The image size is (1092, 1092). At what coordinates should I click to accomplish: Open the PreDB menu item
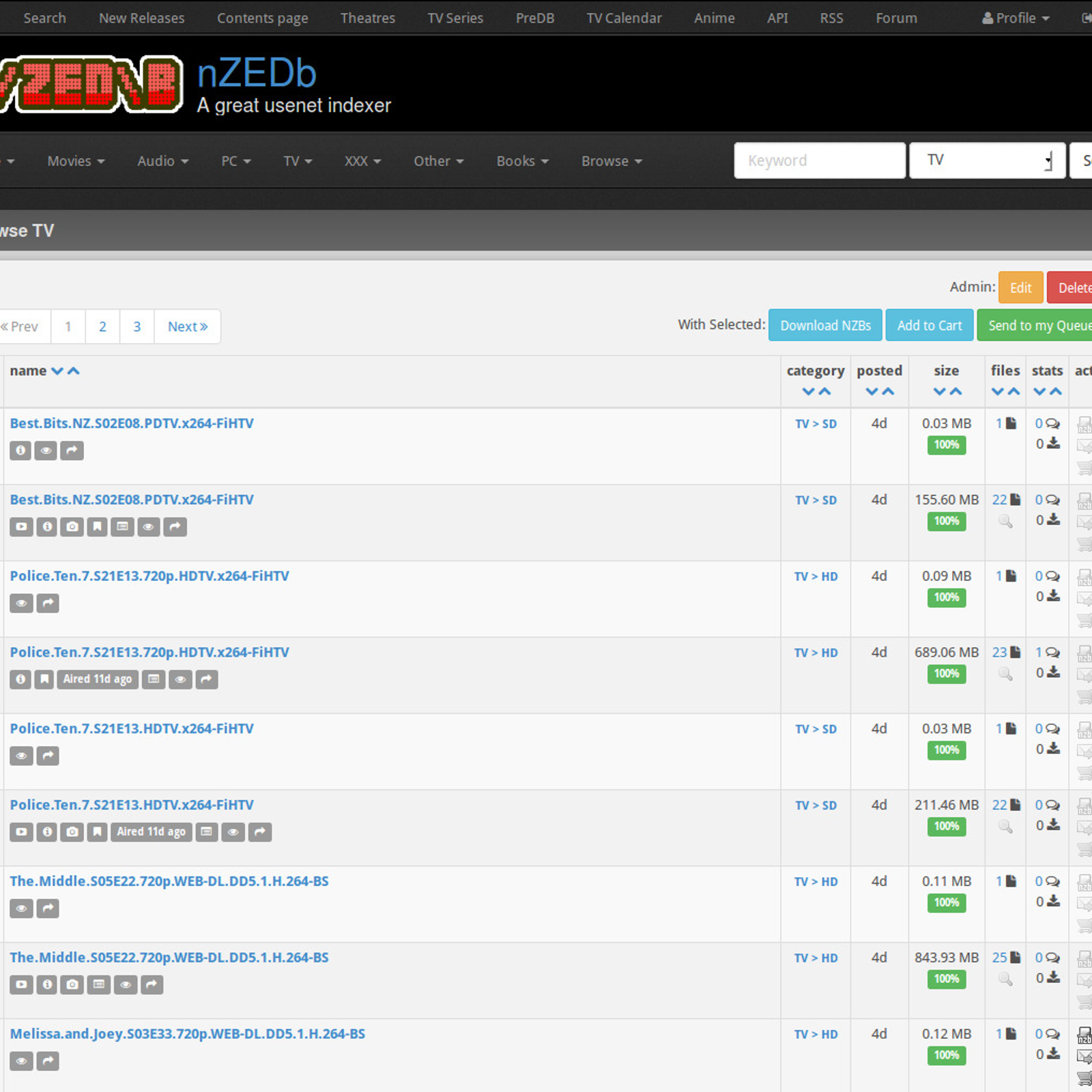[535, 18]
